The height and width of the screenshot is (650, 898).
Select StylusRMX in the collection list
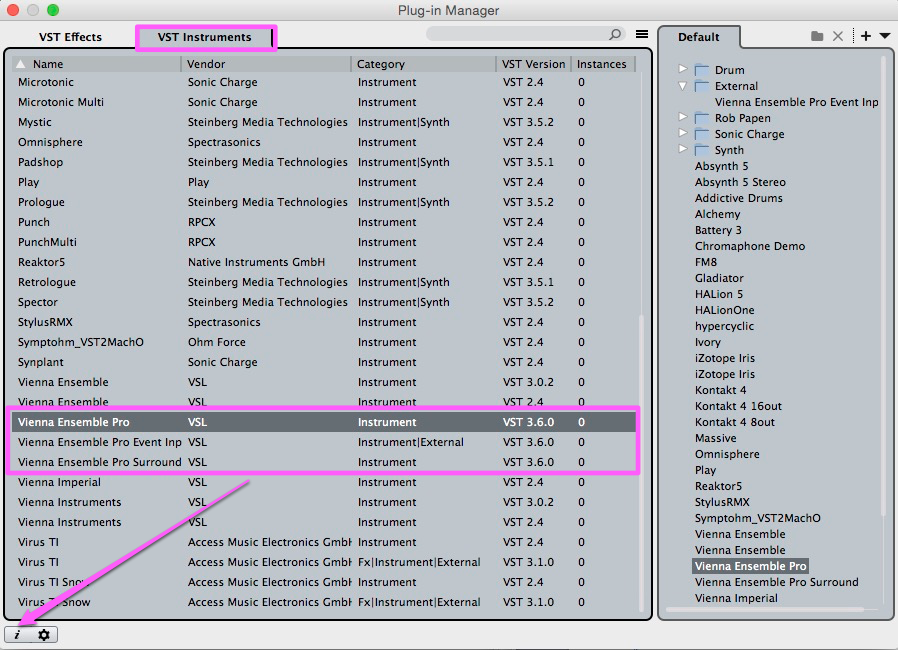[x=722, y=502]
